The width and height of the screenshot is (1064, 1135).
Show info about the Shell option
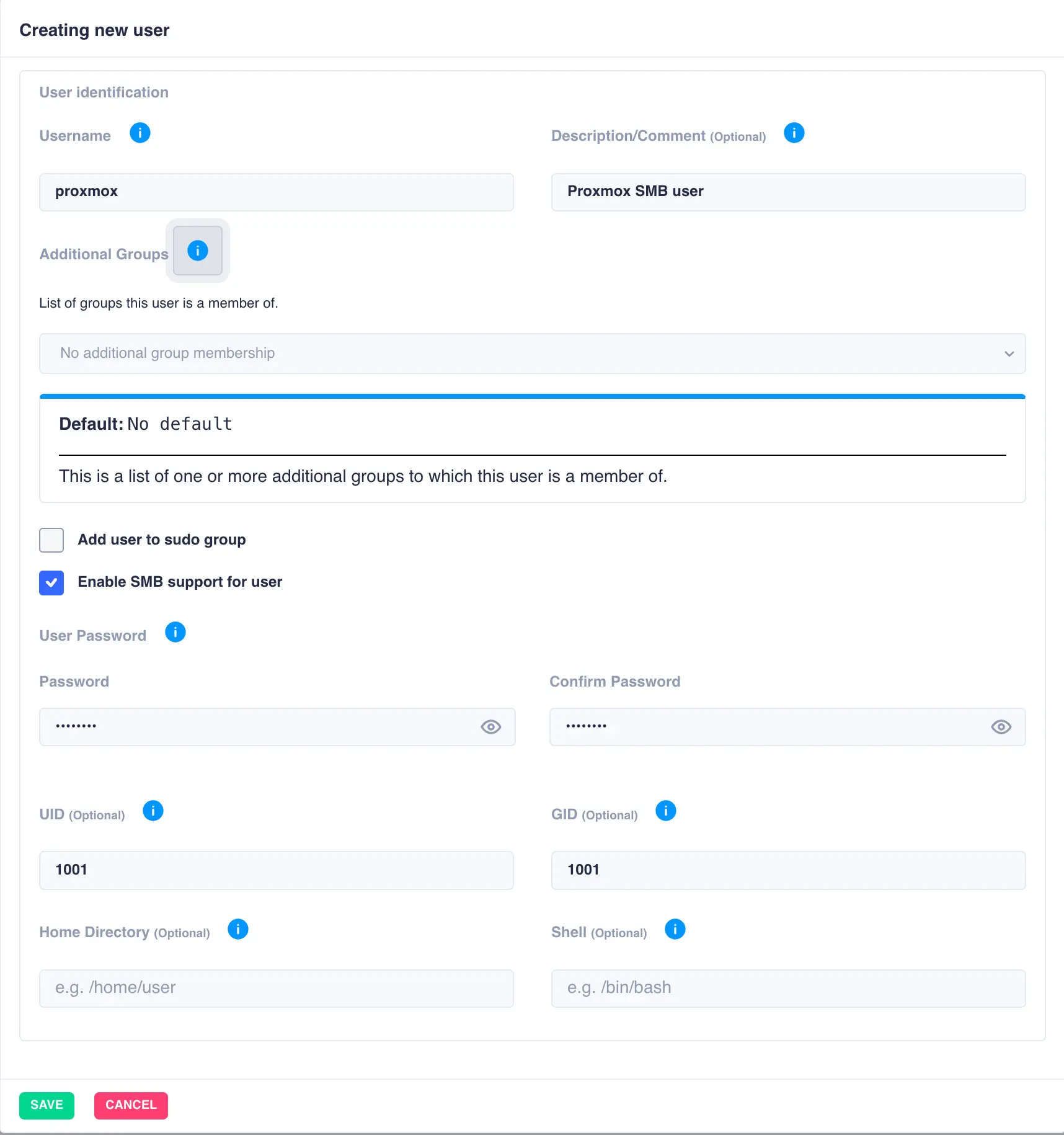click(x=675, y=929)
